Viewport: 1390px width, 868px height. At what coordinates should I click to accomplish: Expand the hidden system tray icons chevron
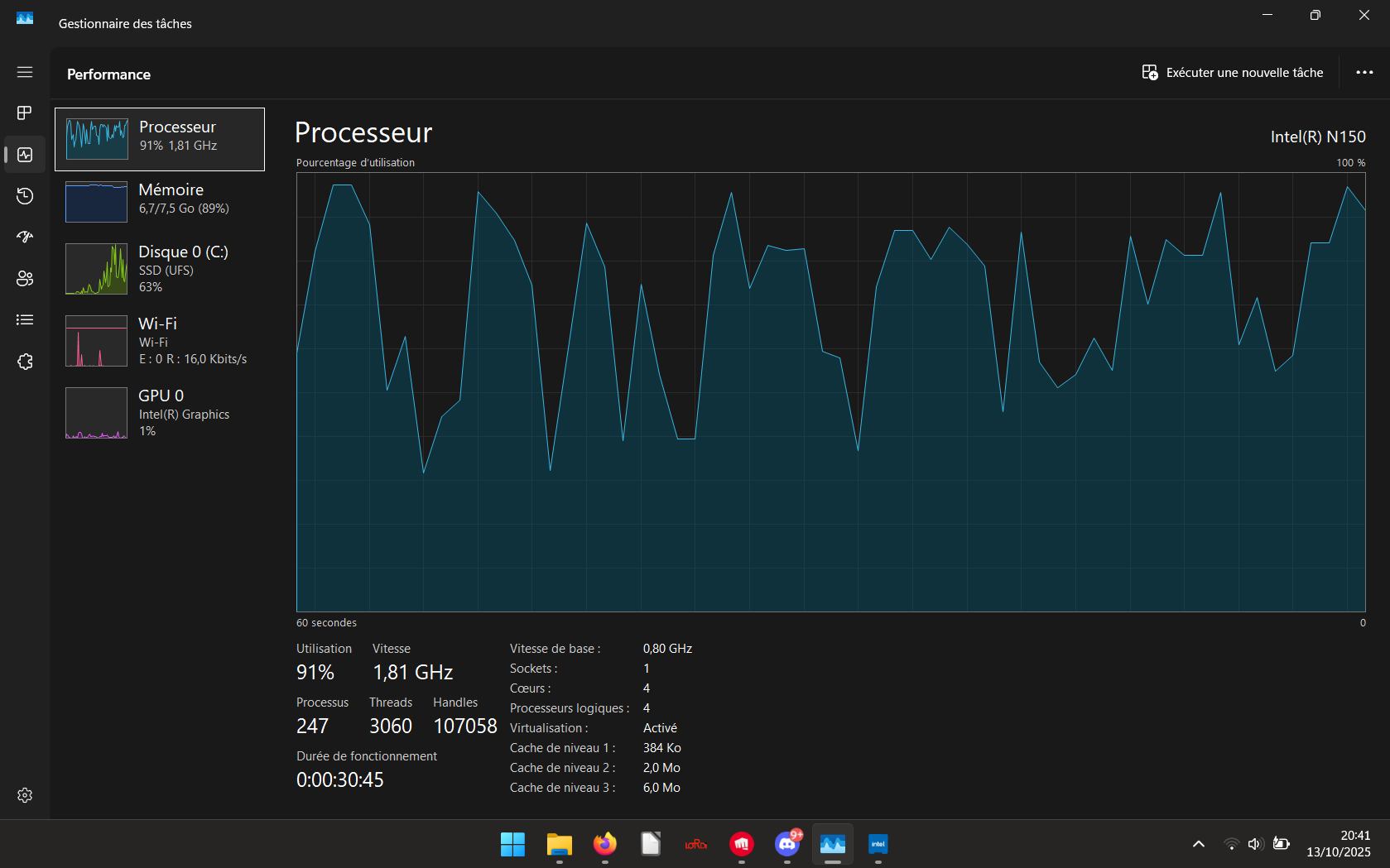(1198, 844)
